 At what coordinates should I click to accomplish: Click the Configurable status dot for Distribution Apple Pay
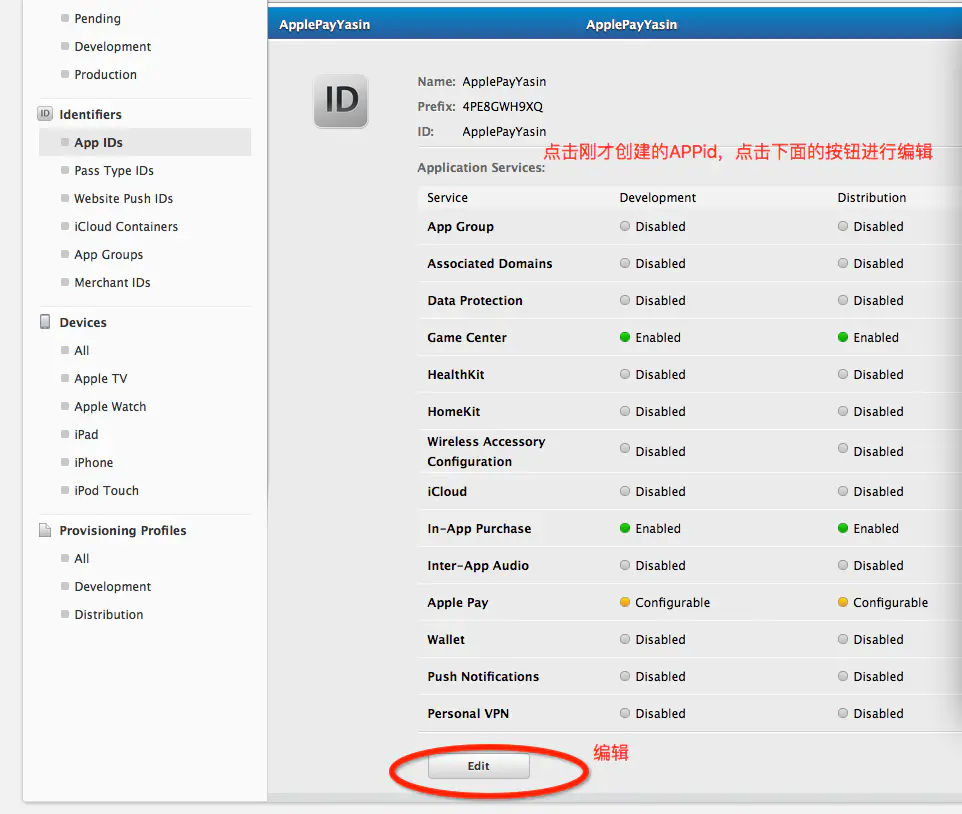[841, 602]
